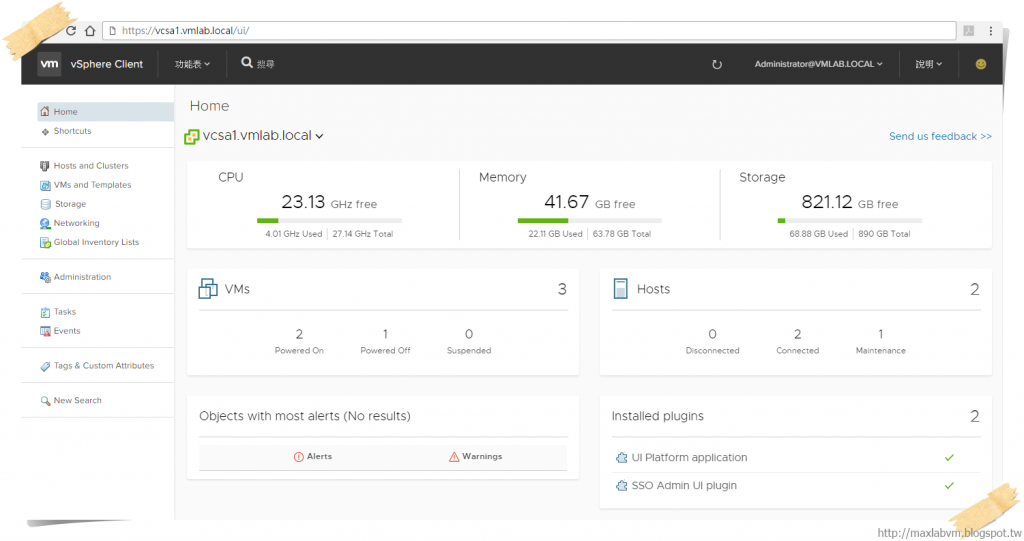1024x541 pixels.
Task: Click the Tags & Custom Attributes tag icon
Action: coord(45,367)
